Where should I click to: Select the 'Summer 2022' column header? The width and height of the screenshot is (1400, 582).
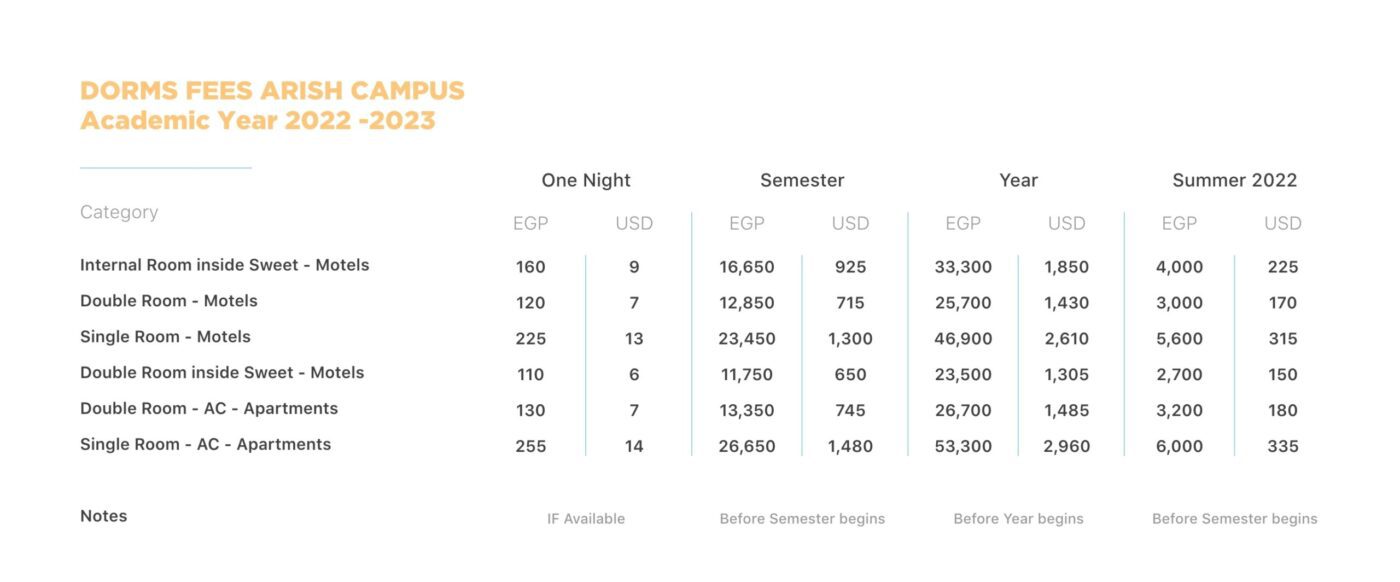[x=1234, y=181]
